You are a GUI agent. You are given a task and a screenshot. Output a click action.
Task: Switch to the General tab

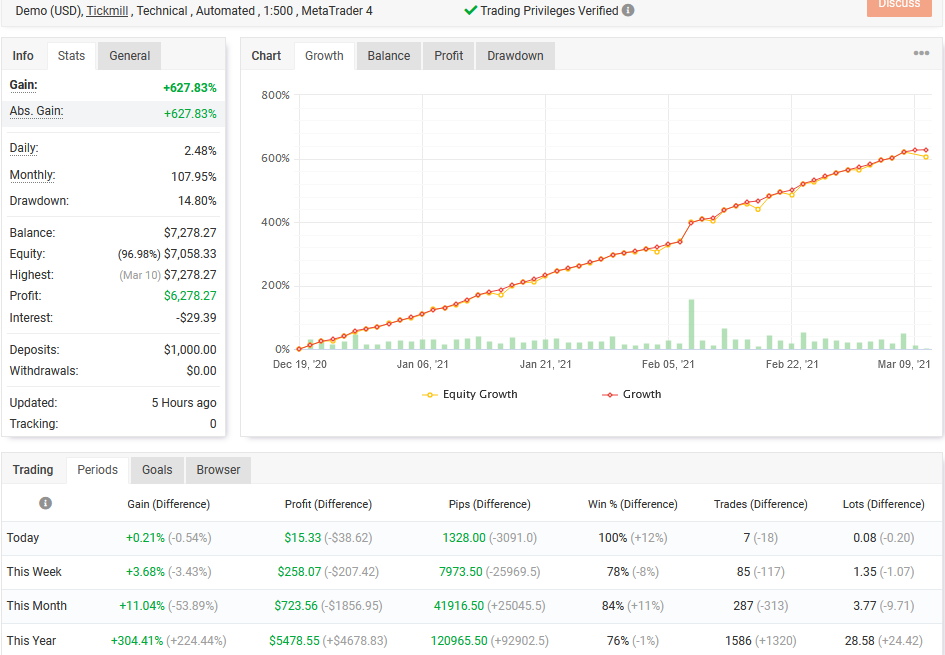pos(130,56)
